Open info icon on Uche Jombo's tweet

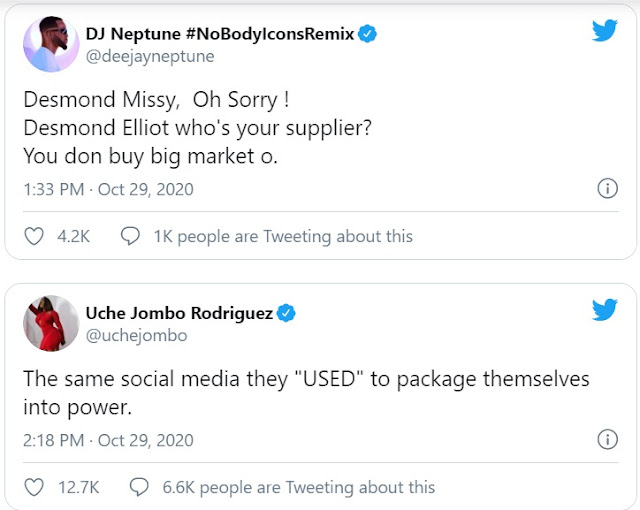(606, 440)
